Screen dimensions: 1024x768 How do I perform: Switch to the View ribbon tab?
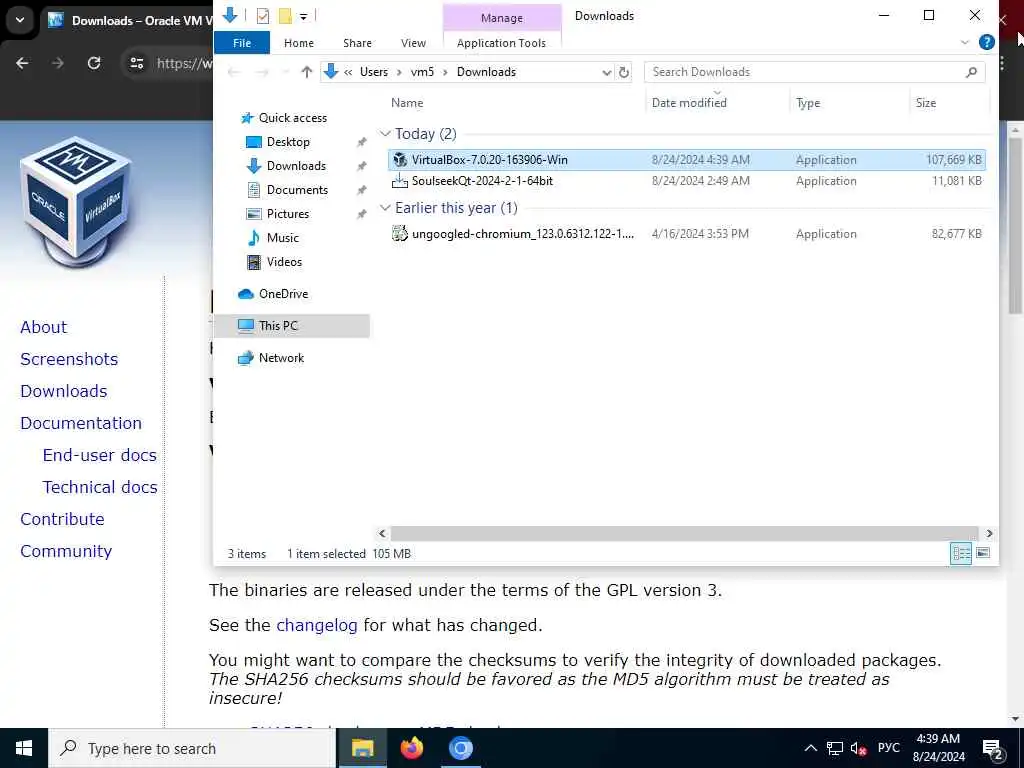point(413,43)
